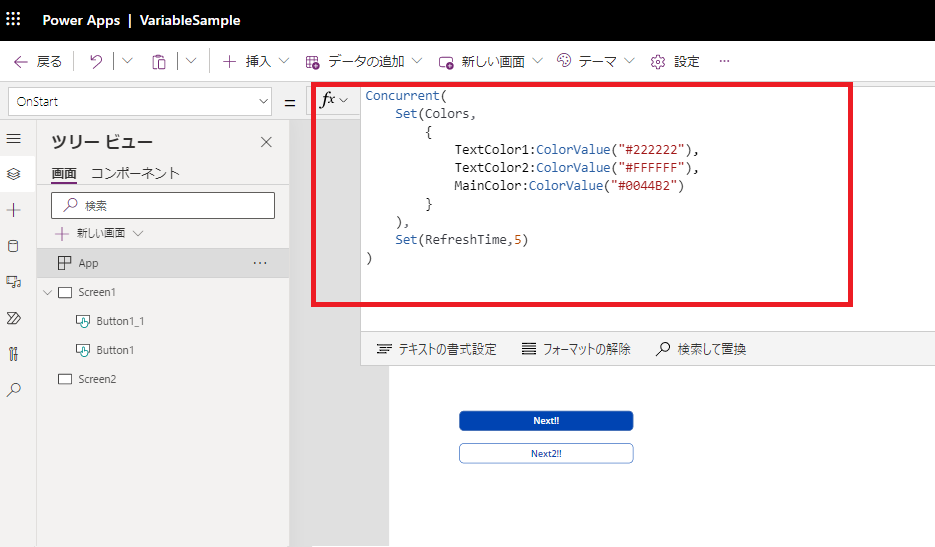Viewport: 935px width, 547px height.
Task: Open the 挿入 insert menu
Action: (x=256, y=61)
